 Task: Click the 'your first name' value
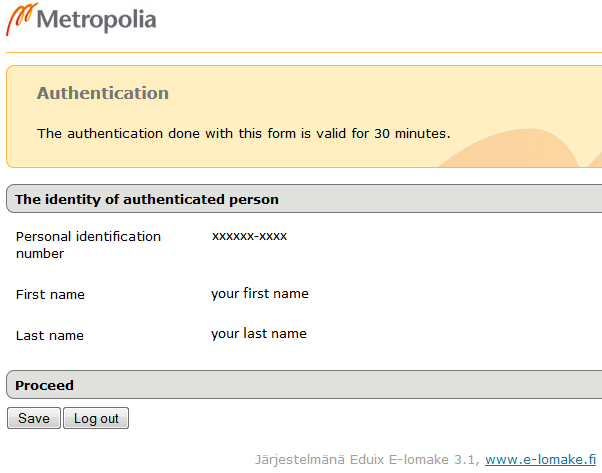coord(260,294)
